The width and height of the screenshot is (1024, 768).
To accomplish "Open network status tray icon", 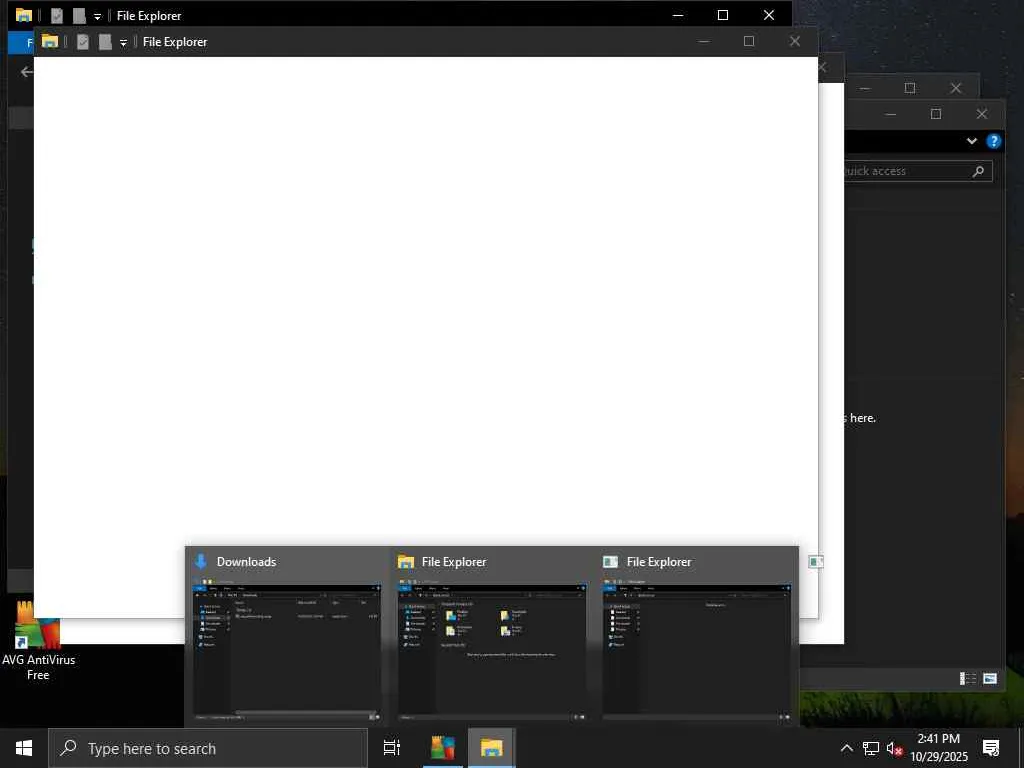I will click(x=871, y=748).
